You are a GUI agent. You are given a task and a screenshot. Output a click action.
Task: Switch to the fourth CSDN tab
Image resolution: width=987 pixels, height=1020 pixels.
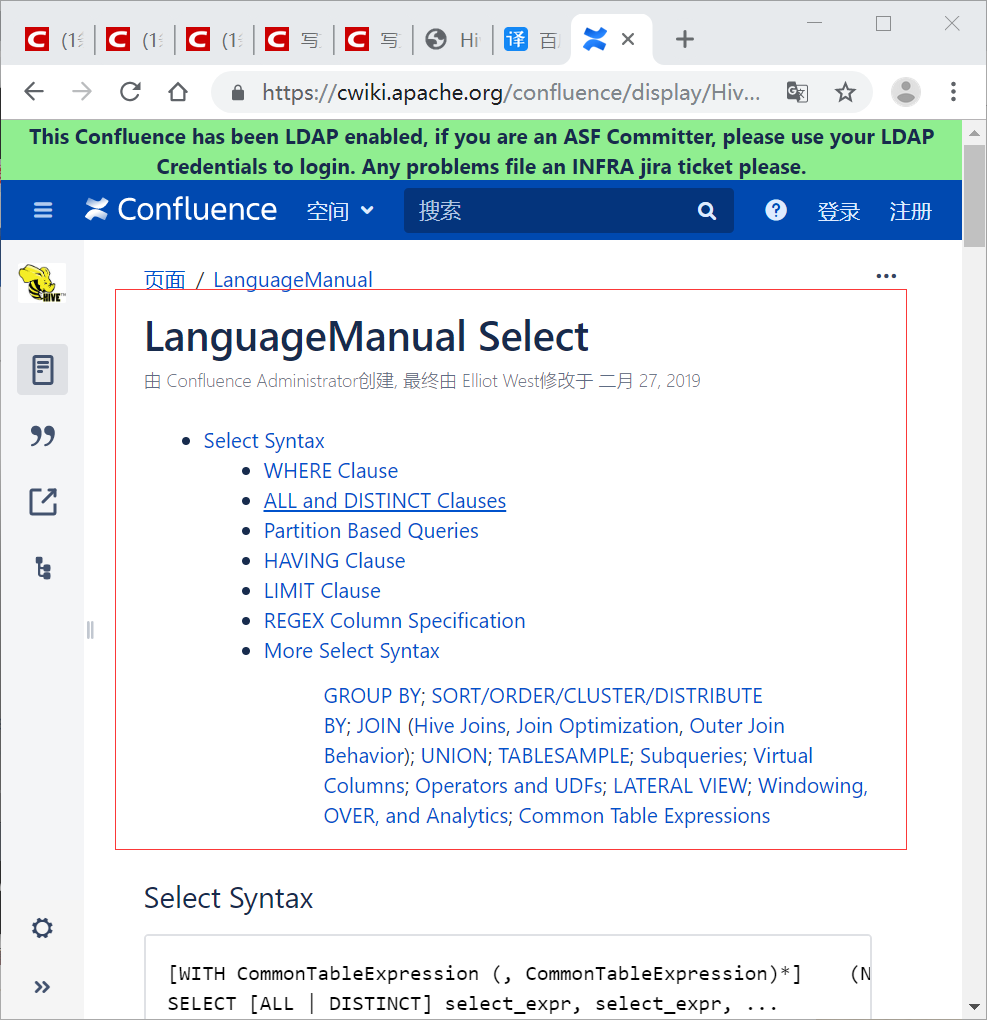coord(294,40)
